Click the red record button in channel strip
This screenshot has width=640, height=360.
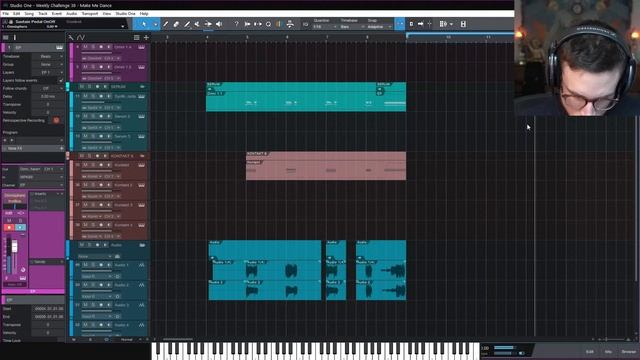(x=9, y=227)
